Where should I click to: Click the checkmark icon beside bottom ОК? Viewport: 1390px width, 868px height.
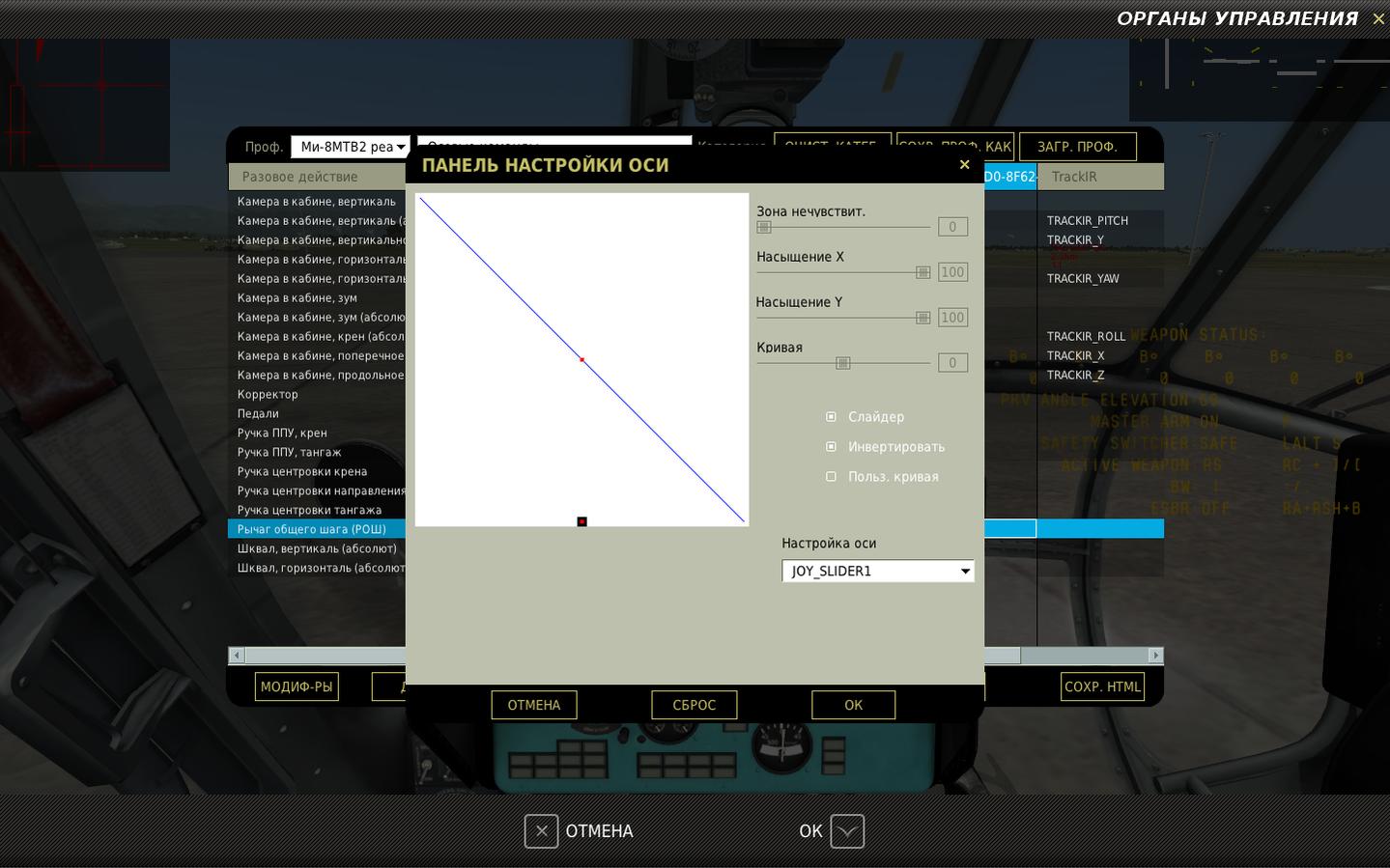[x=847, y=831]
